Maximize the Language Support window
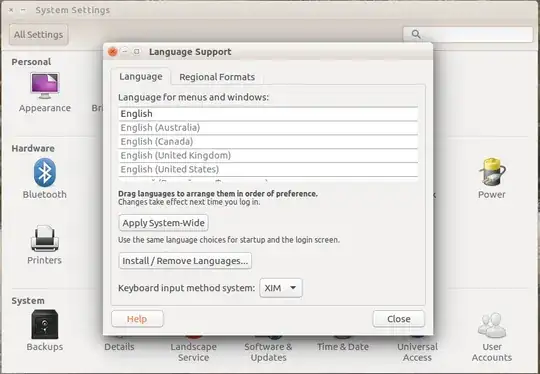540x374 pixels. click(x=137, y=51)
